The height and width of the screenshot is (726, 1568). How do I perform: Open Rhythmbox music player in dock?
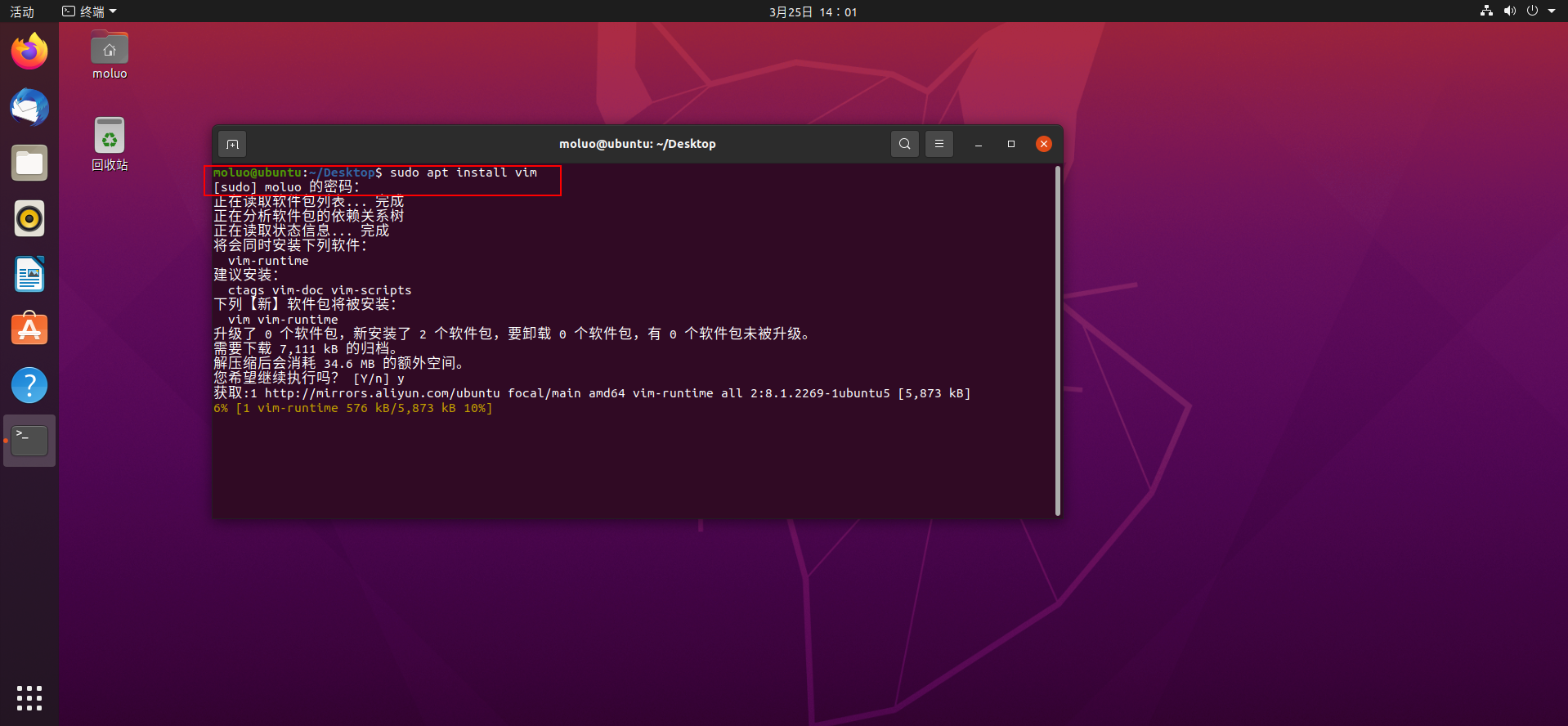click(x=29, y=218)
